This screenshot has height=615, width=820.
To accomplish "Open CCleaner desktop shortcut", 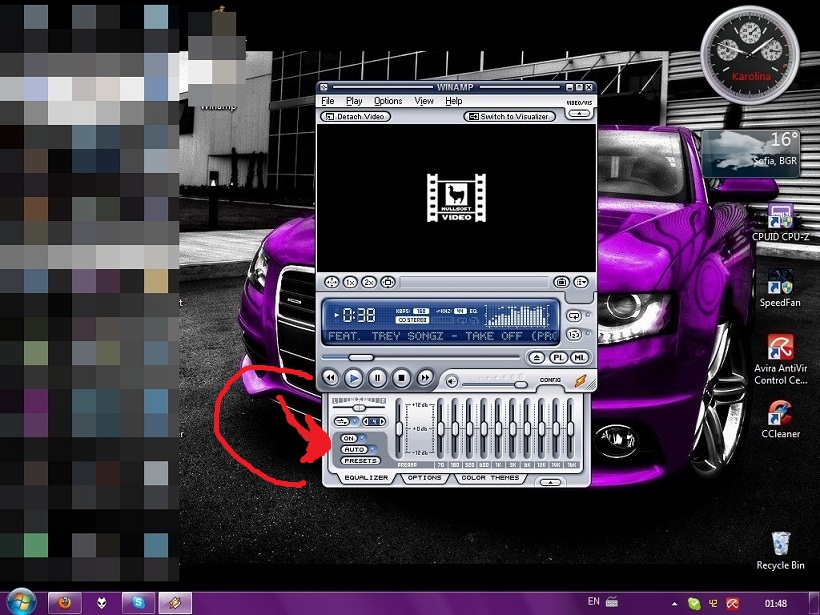I will coord(780,419).
